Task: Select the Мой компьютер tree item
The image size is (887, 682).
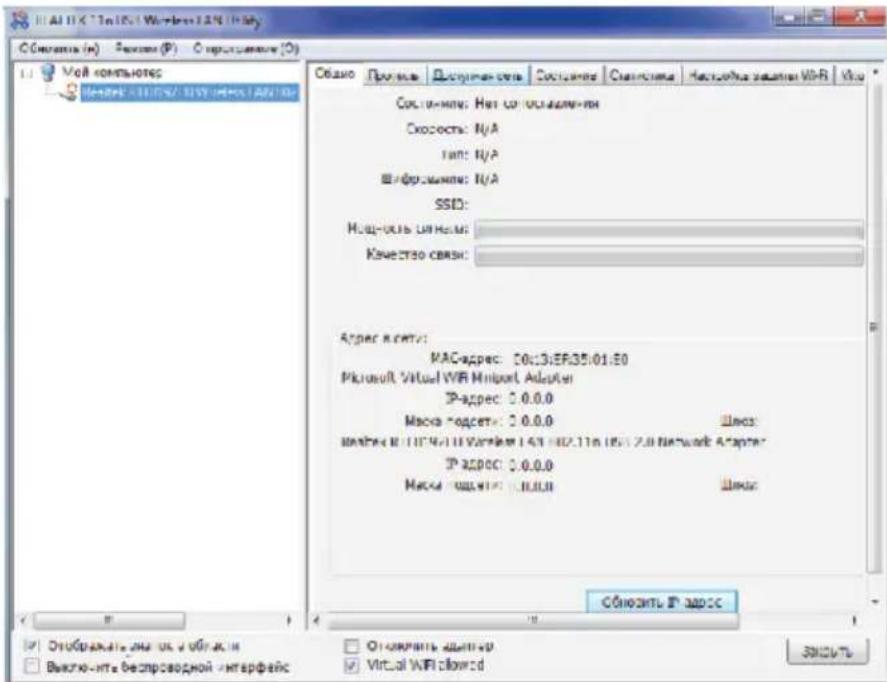Action: coord(111,72)
